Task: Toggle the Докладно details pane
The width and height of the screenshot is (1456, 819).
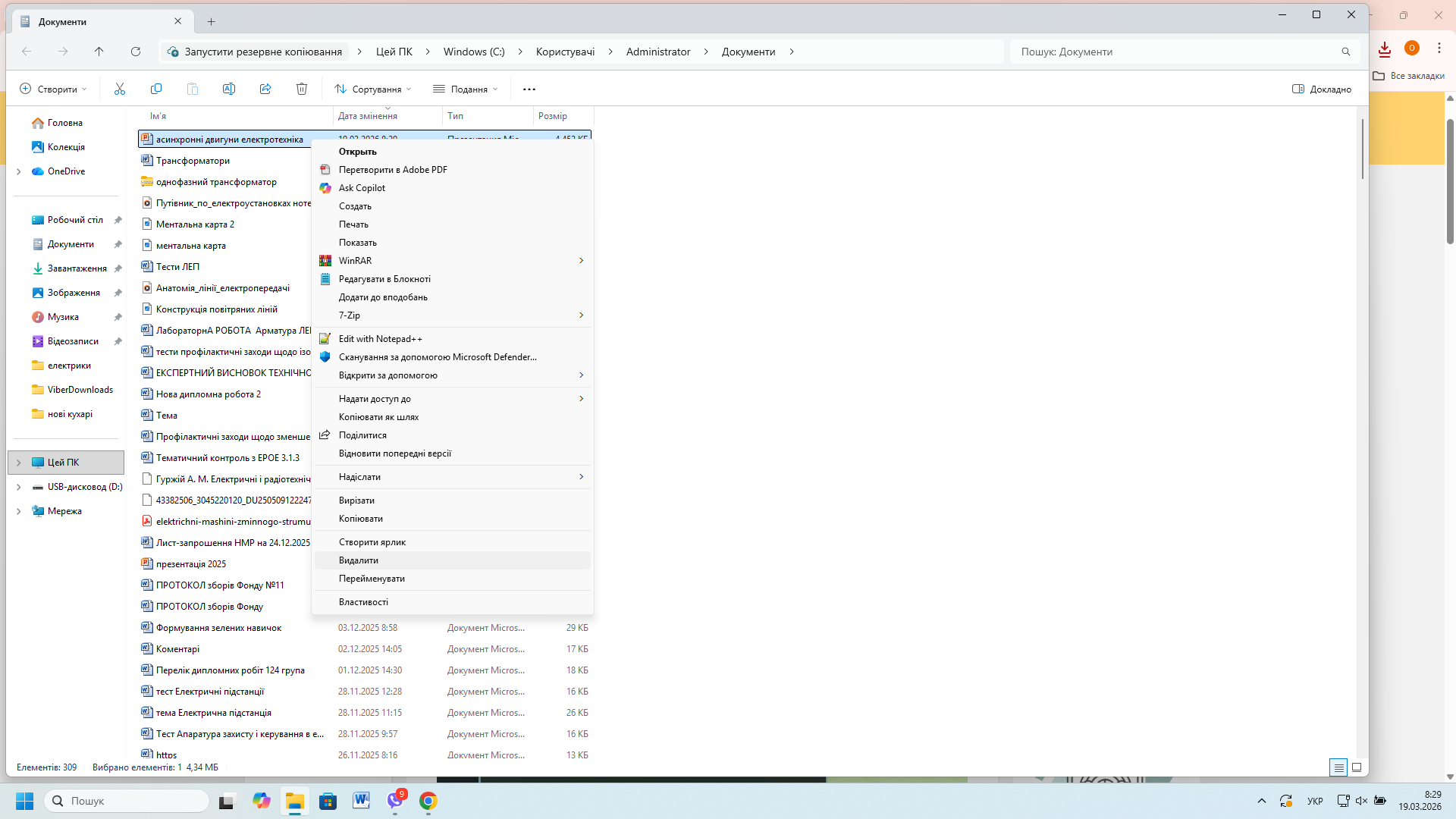Action: tap(1322, 89)
